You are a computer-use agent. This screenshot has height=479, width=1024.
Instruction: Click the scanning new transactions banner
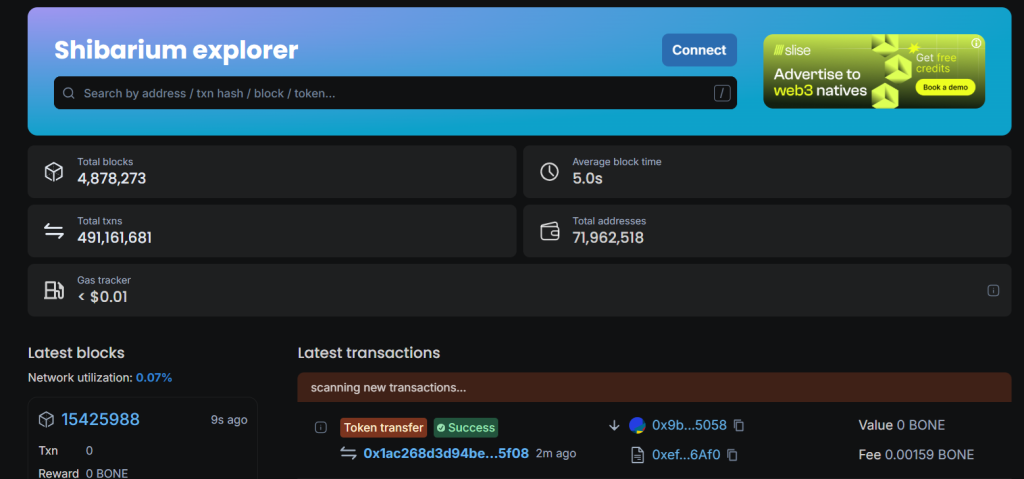[654, 388]
